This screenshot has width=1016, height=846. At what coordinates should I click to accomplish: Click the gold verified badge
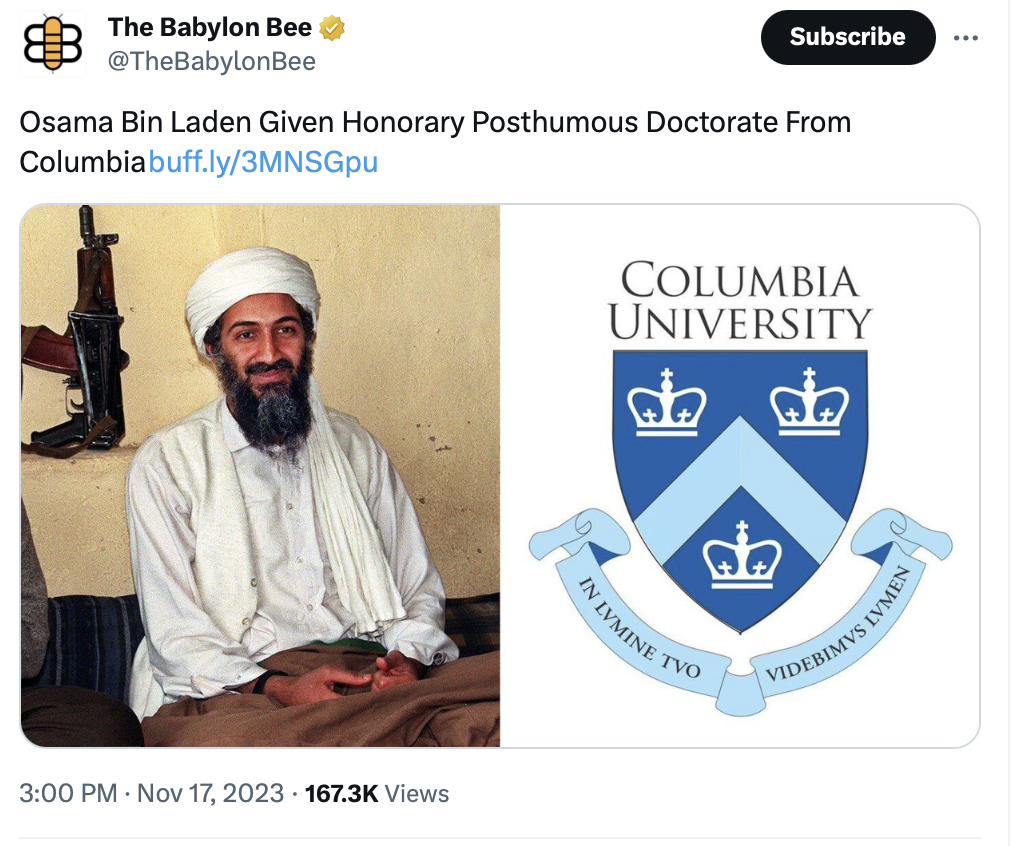coord(332,28)
